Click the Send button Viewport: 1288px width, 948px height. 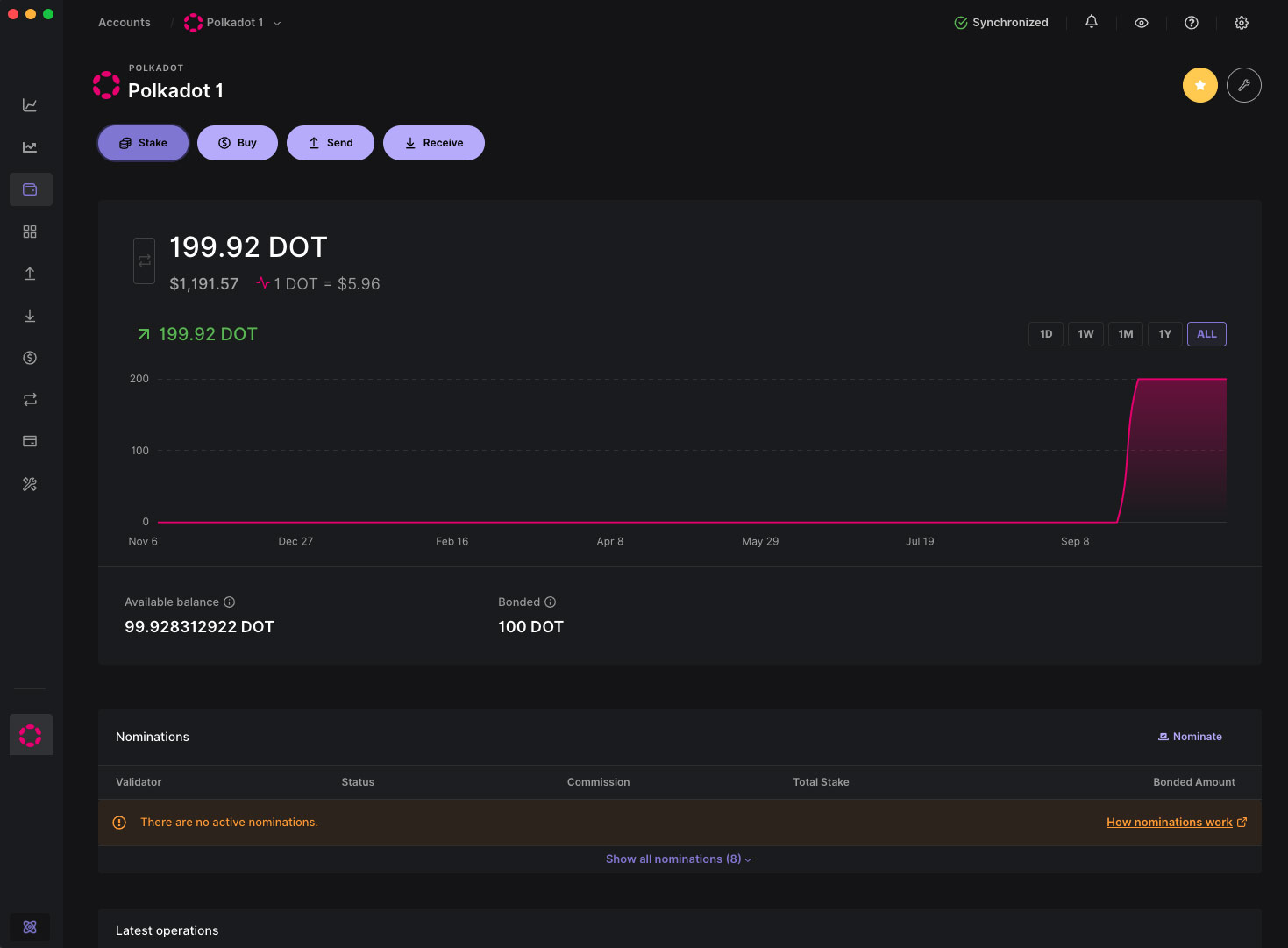click(x=331, y=143)
